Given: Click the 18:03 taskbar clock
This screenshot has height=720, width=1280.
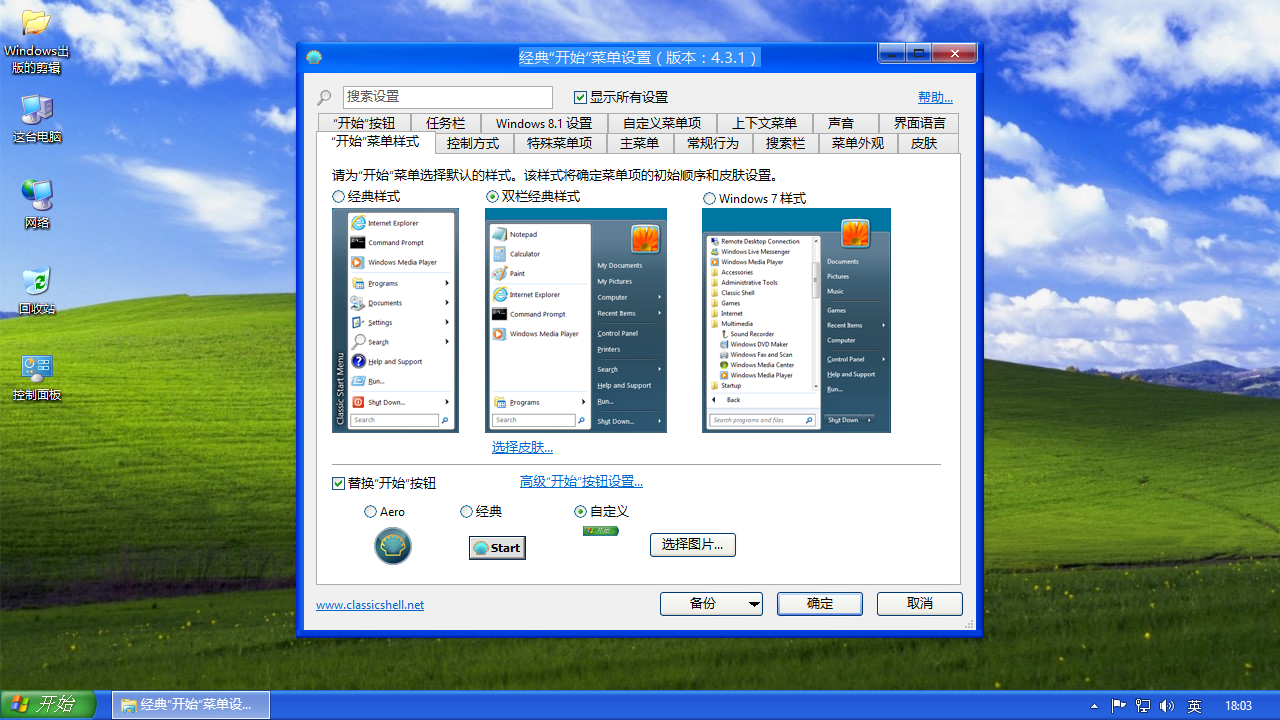Looking at the screenshot, I should tap(1238, 706).
